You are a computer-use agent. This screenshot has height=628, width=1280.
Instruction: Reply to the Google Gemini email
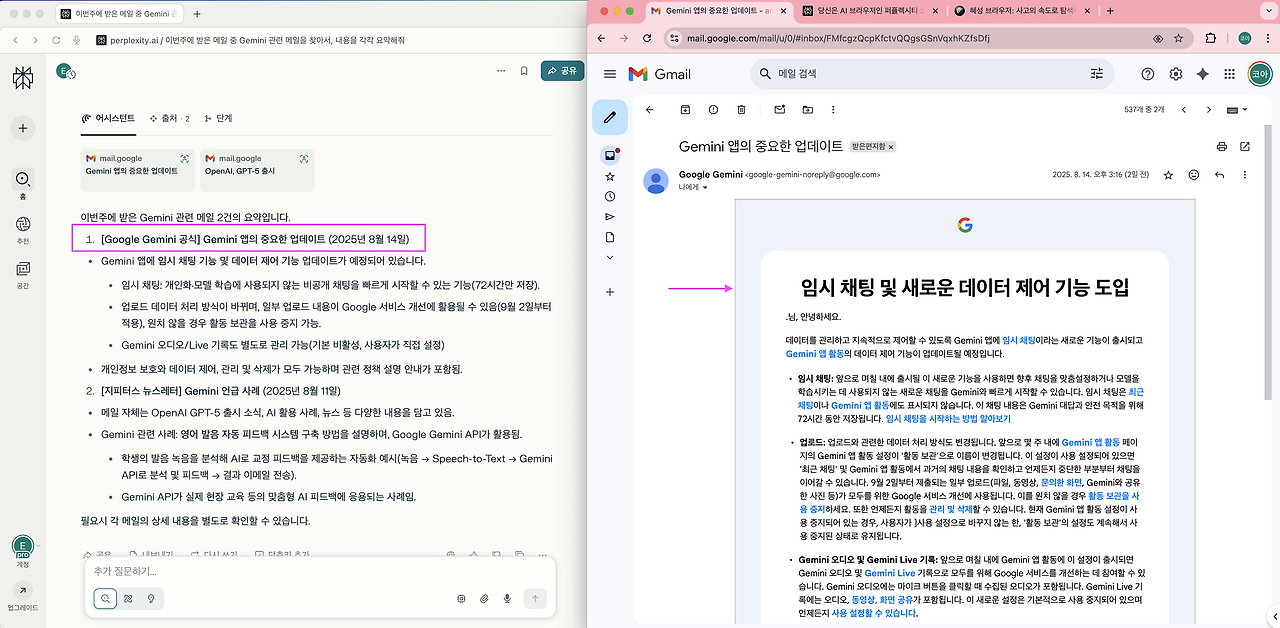point(1219,174)
